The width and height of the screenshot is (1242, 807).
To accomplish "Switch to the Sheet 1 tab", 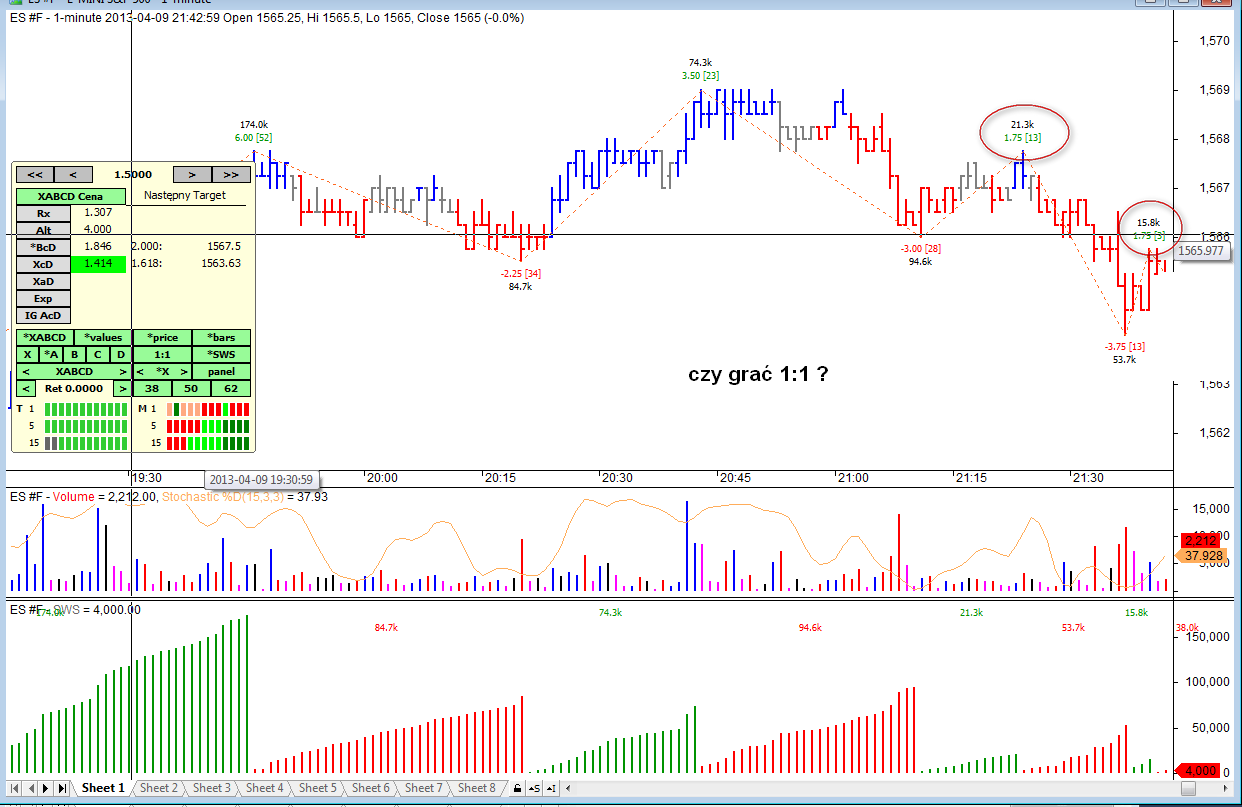I will click(x=102, y=788).
